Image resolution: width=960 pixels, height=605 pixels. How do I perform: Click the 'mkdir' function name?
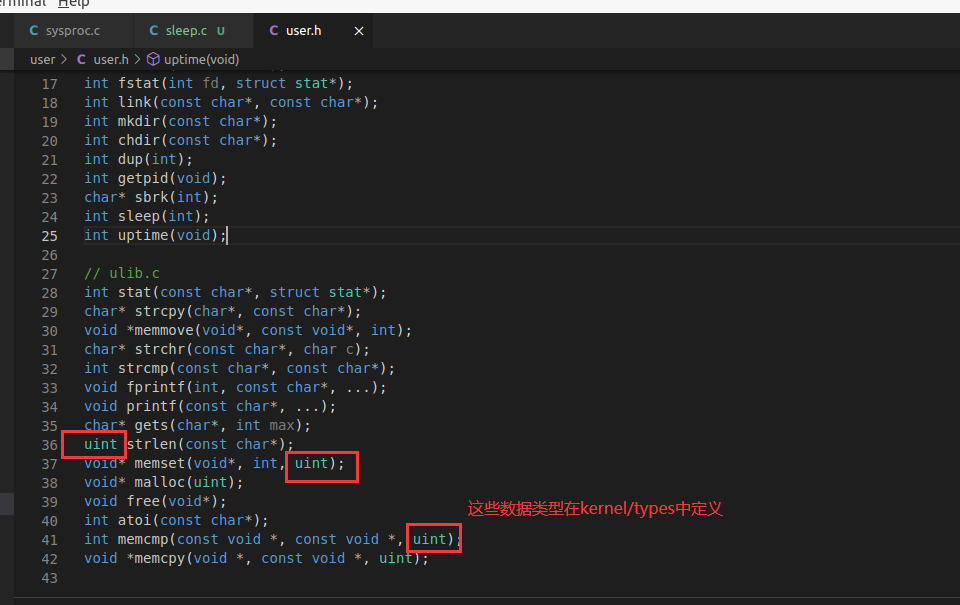[139, 121]
